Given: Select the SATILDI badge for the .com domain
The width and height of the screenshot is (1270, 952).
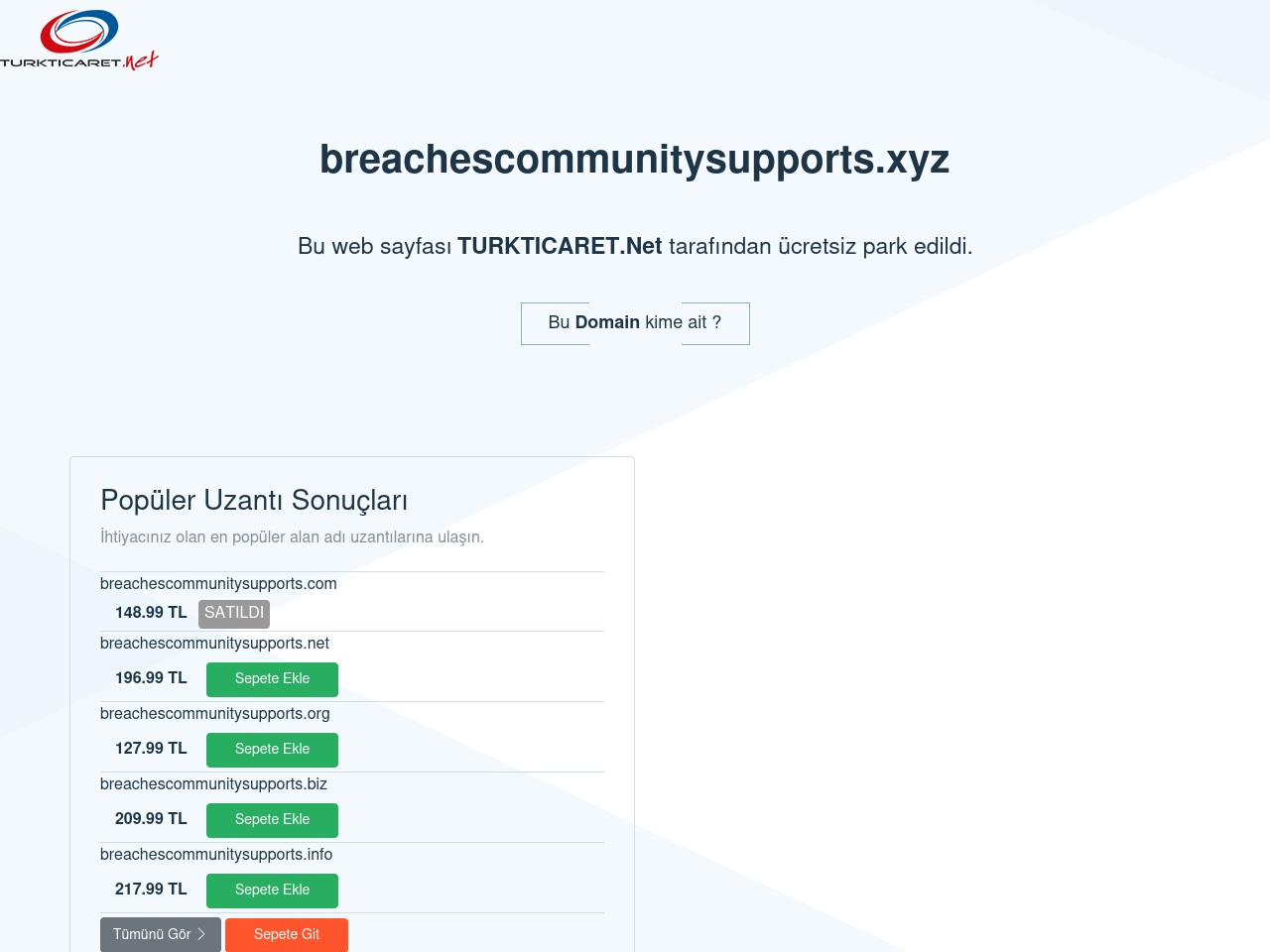Looking at the screenshot, I should tap(234, 614).
